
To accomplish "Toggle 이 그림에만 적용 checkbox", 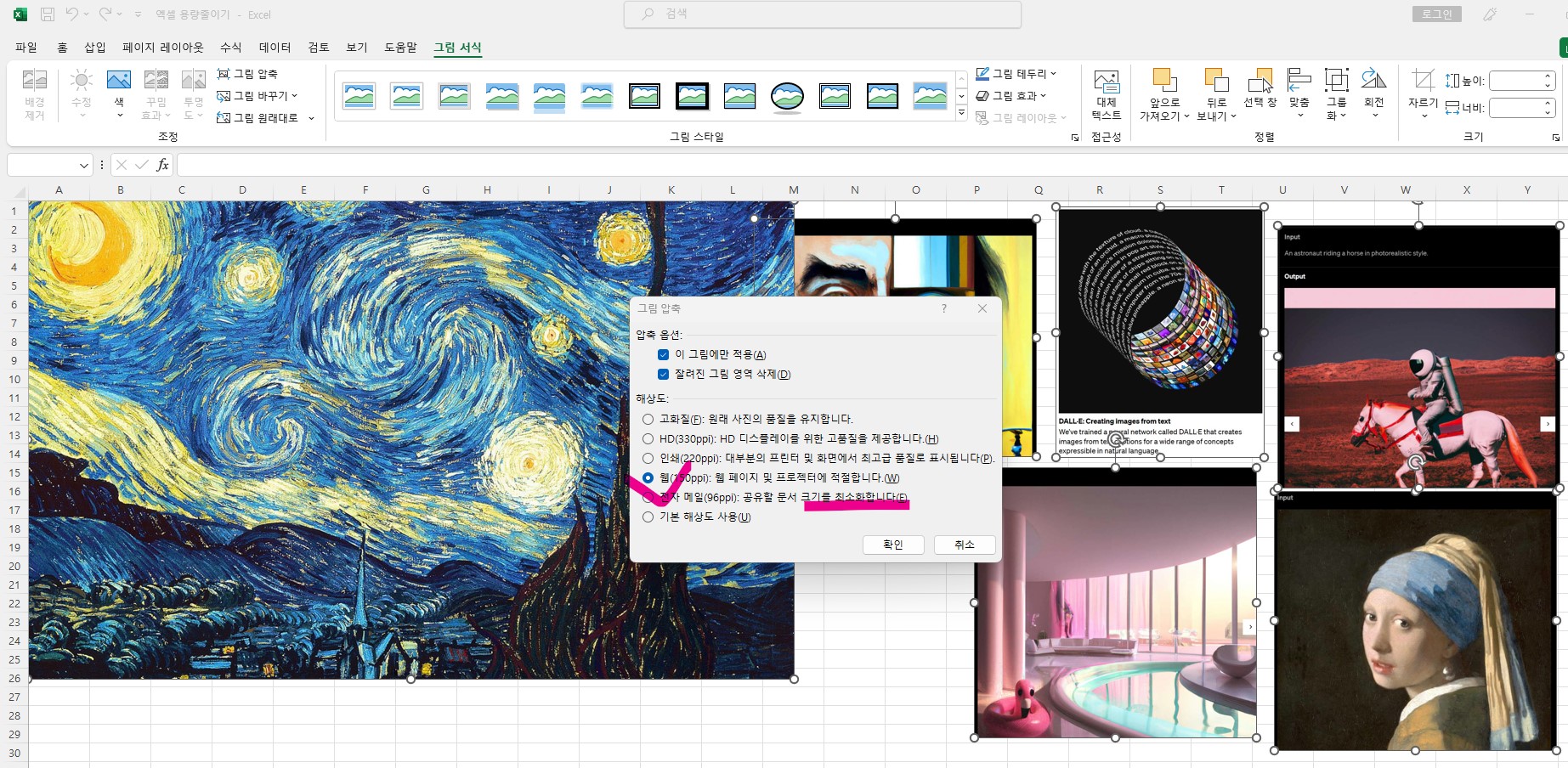I will click(664, 354).
